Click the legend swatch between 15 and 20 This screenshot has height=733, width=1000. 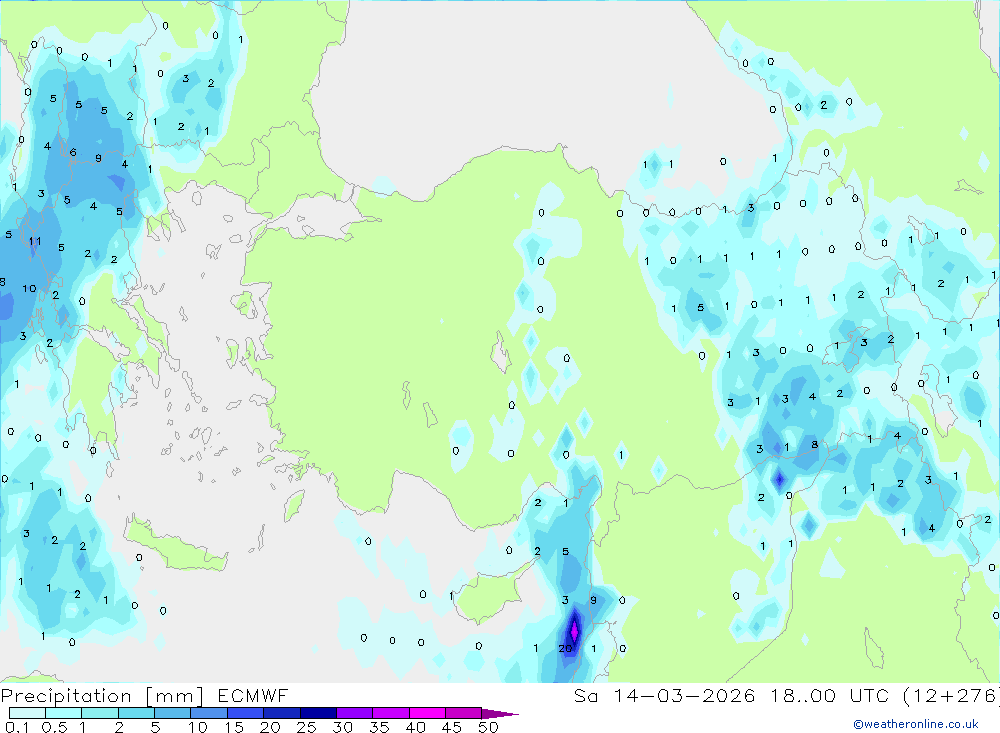tap(246, 713)
